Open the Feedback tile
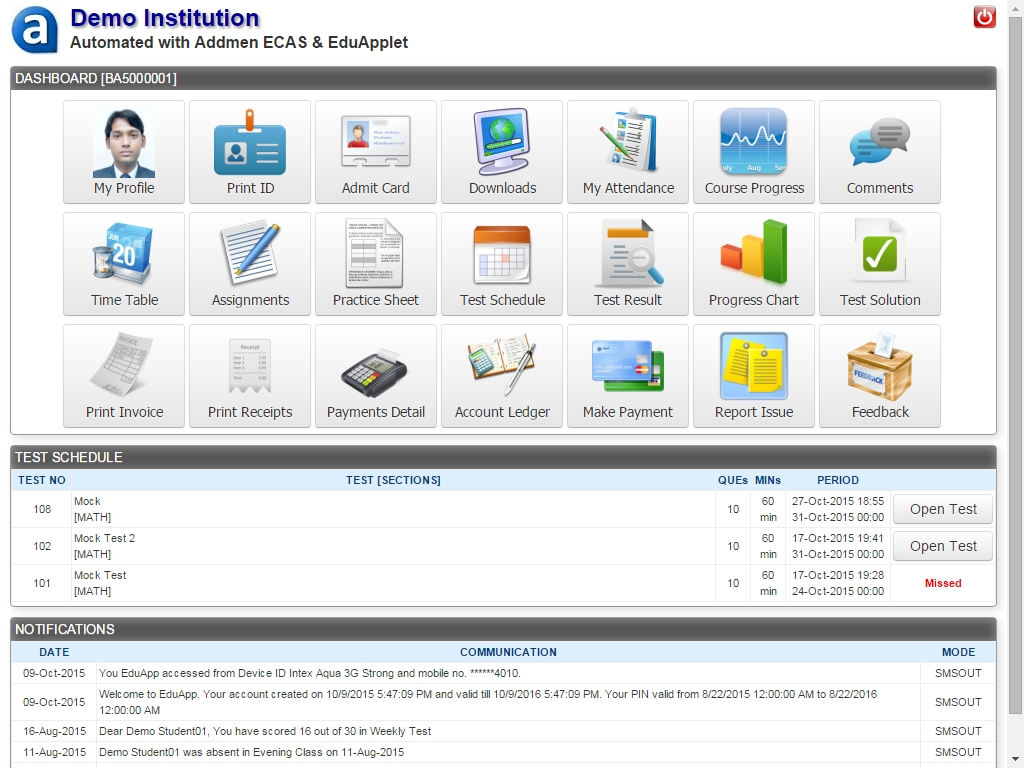1024x768 pixels. 880,376
